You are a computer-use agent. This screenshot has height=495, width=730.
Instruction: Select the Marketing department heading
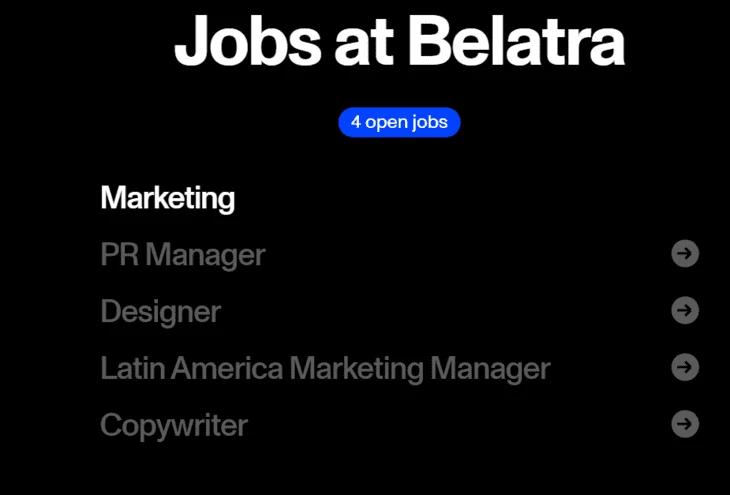[x=168, y=198]
